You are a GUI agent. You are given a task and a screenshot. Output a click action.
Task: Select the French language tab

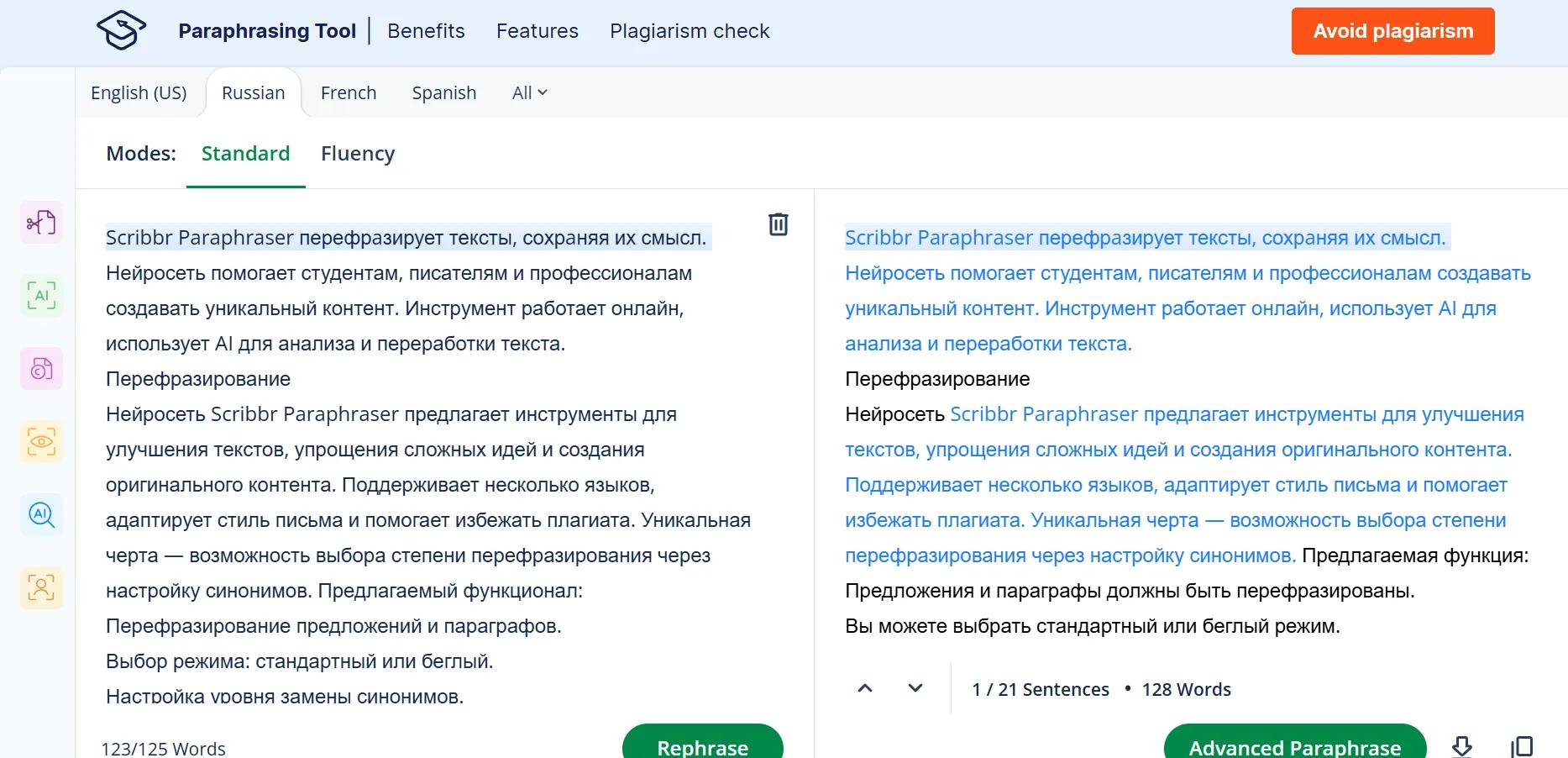tap(349, 93)
